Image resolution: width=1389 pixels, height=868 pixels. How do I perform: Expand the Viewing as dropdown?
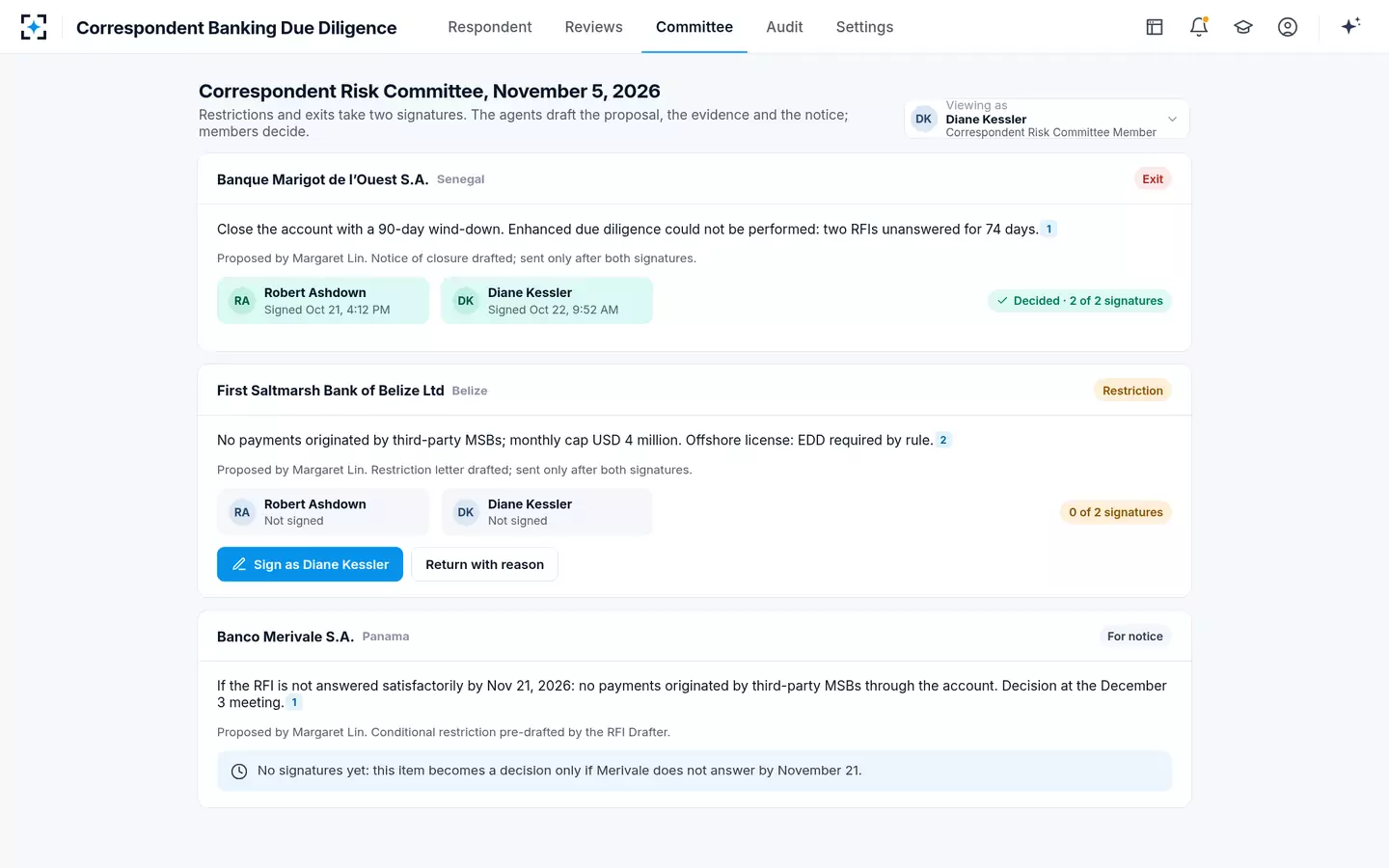pos(1047,120)
